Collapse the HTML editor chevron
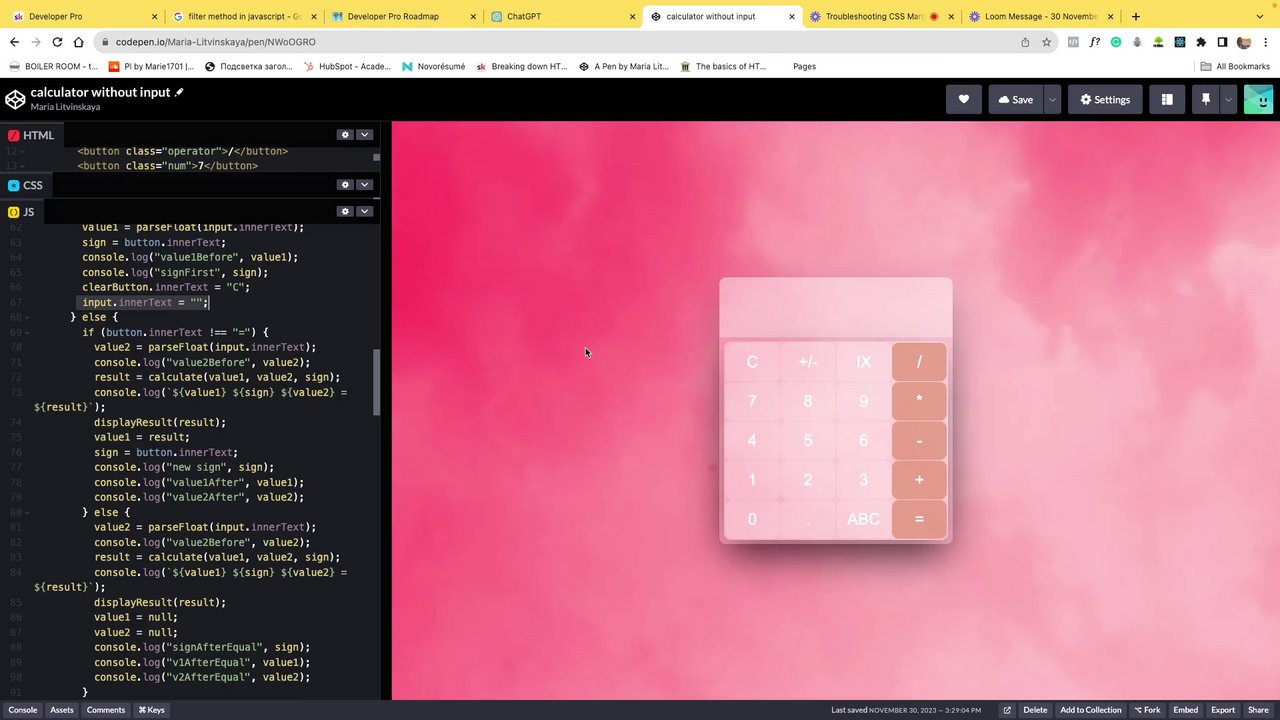 click(x=365, y=135)
